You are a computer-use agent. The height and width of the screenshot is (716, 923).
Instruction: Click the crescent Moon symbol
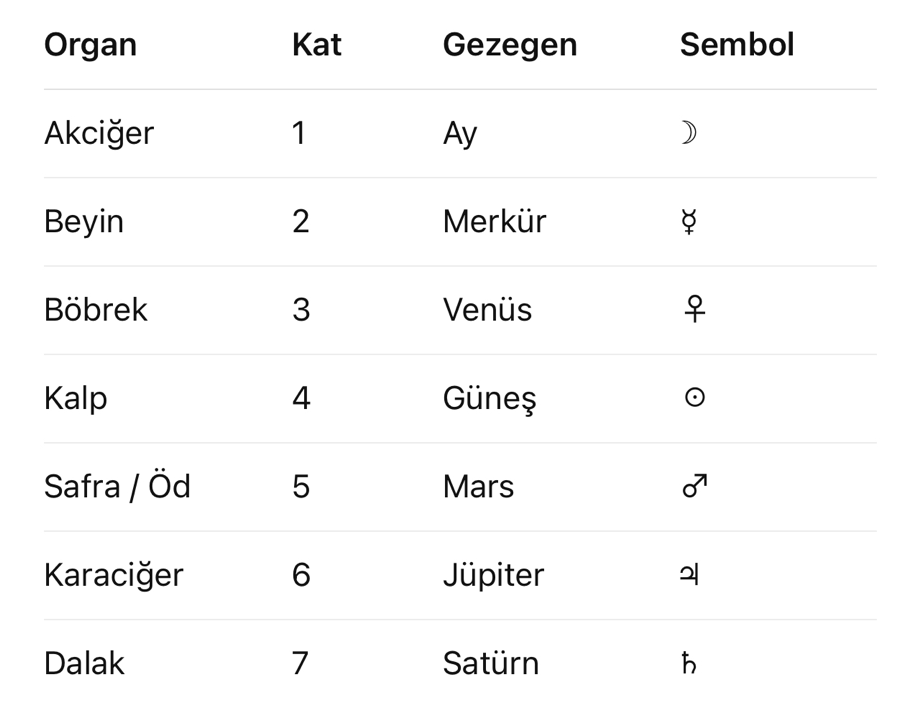[687, 133]
